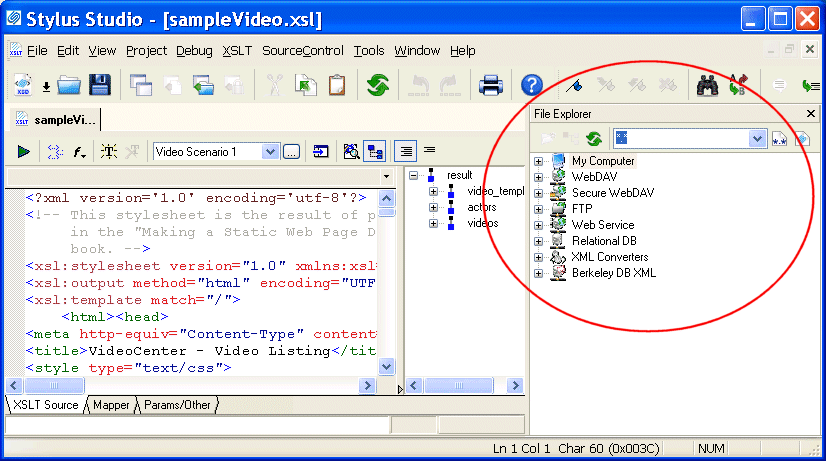Collapse the result tree node

click(x=414, y=175)
